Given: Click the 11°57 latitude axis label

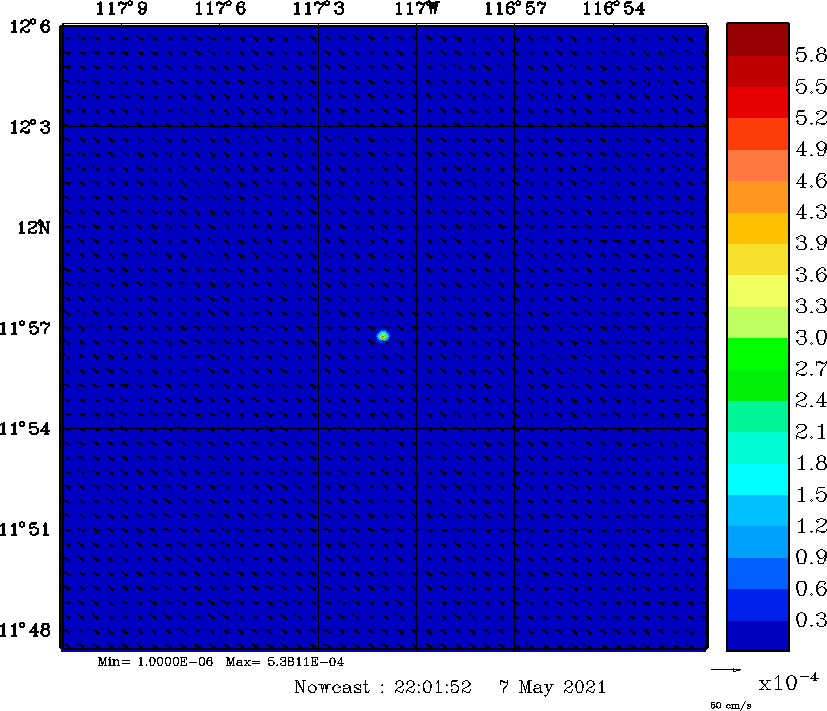Looking at the screenshot, I should tap(31, 328).
